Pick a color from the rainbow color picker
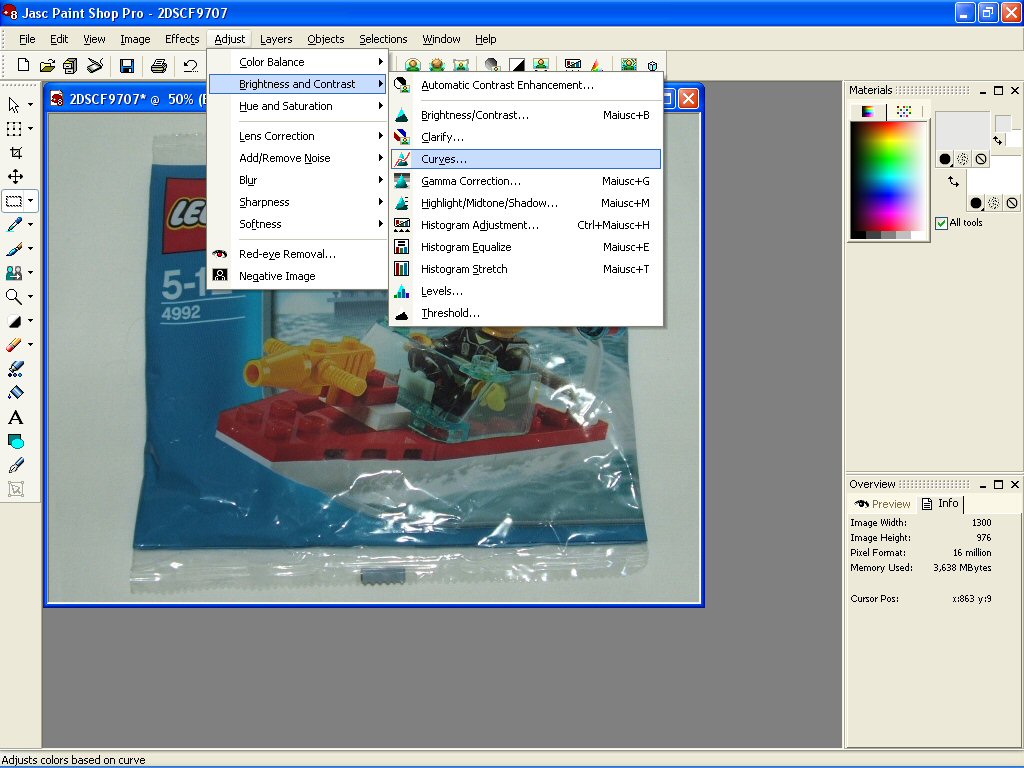 [x=888, y=175]
